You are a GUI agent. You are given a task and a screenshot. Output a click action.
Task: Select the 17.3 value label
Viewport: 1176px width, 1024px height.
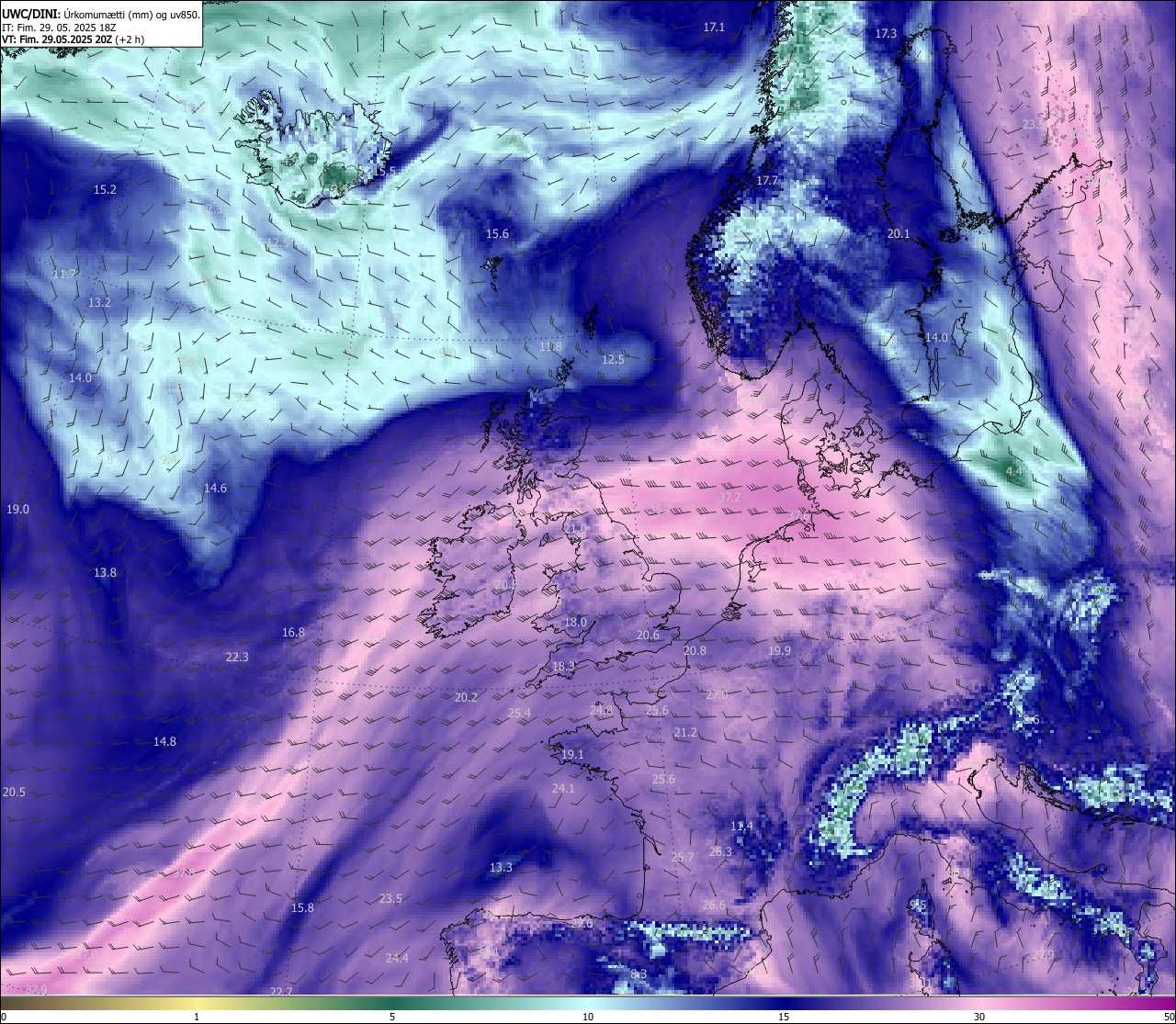coord(886,33)
